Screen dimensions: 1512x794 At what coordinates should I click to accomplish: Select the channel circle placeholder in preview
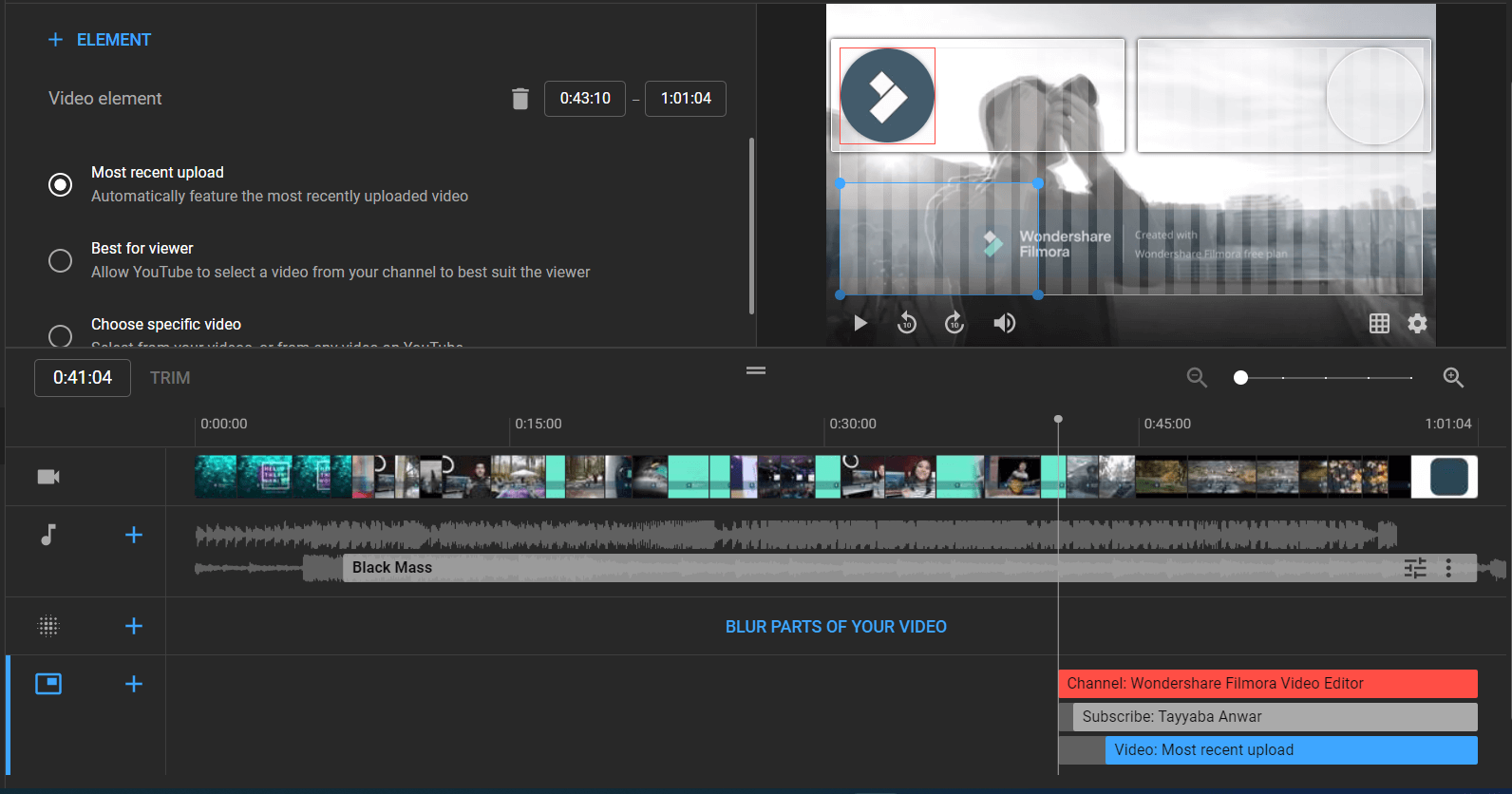pyautogui.click(x=1374, y=96)
